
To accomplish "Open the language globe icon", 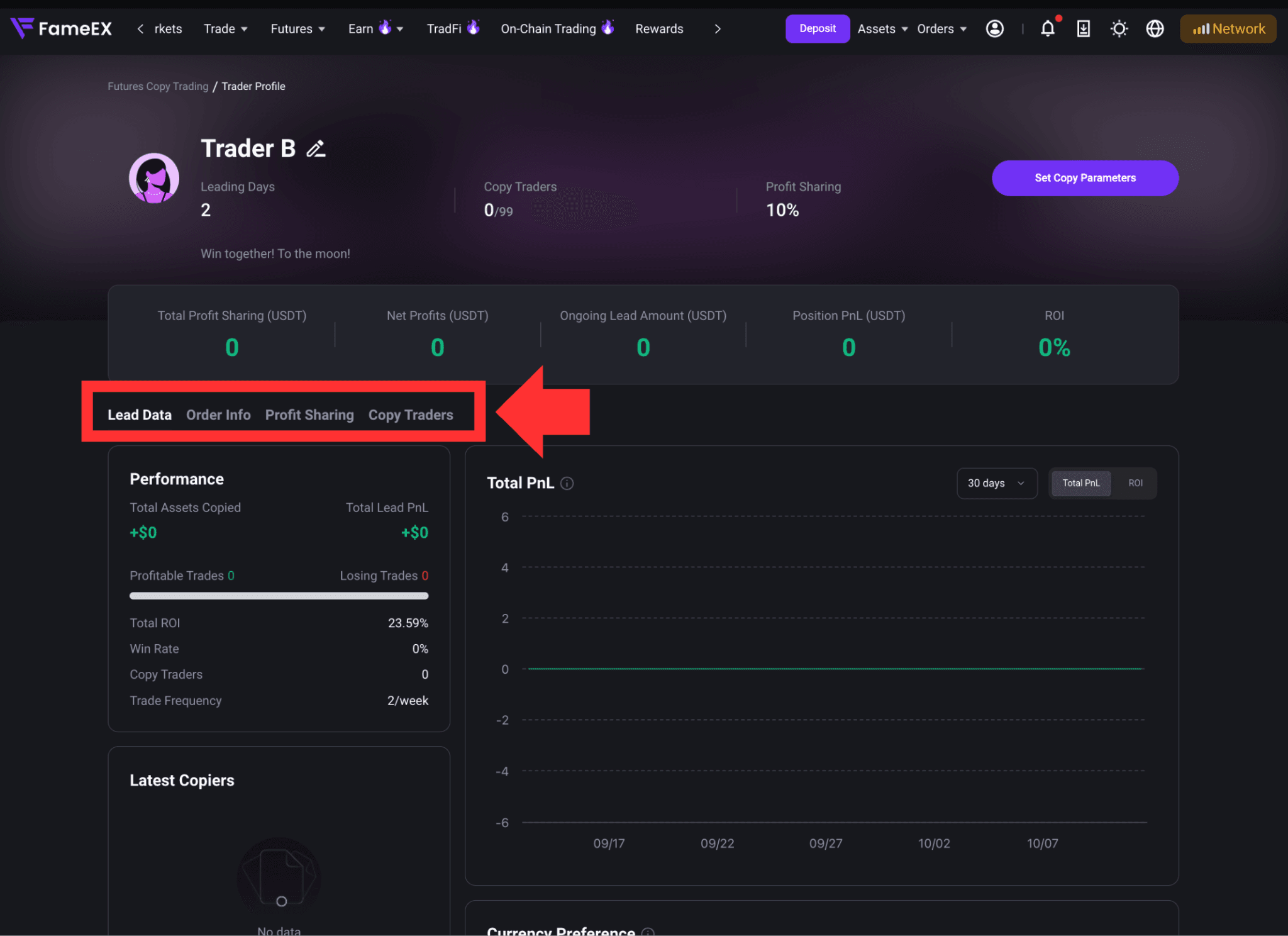I will click(x=1155, y=29).
